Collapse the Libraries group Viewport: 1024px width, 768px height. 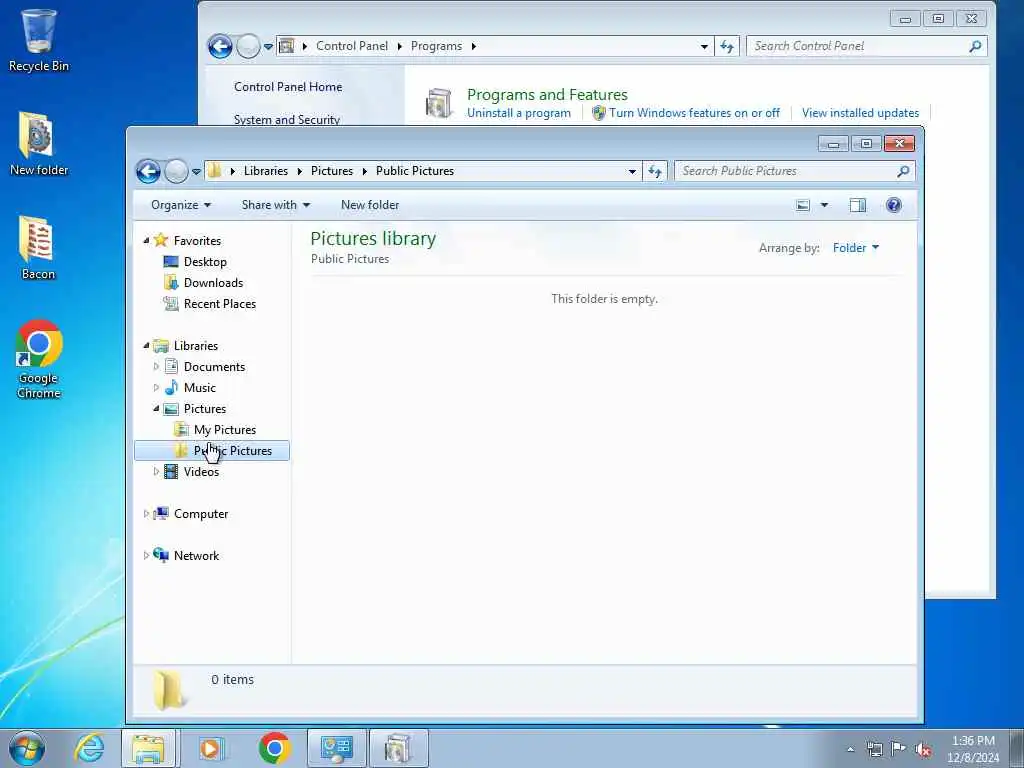click(146, 345)
